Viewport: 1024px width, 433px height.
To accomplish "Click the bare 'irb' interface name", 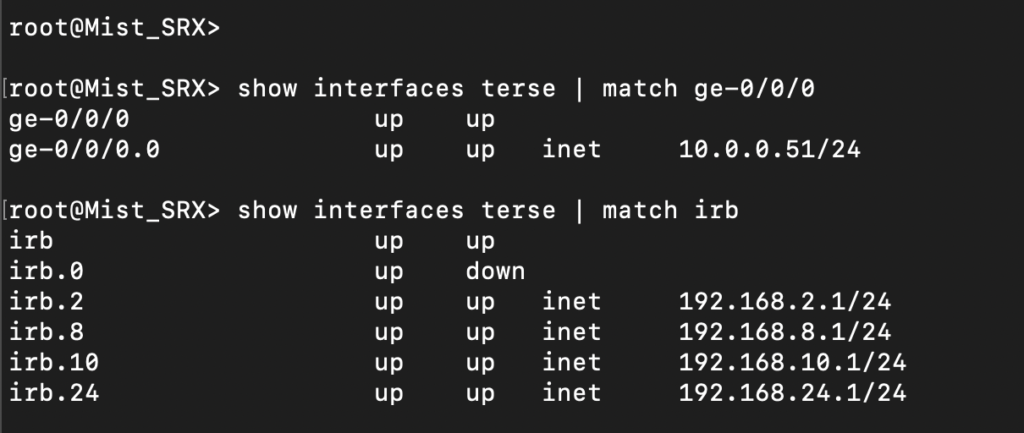I will [36, 241].
